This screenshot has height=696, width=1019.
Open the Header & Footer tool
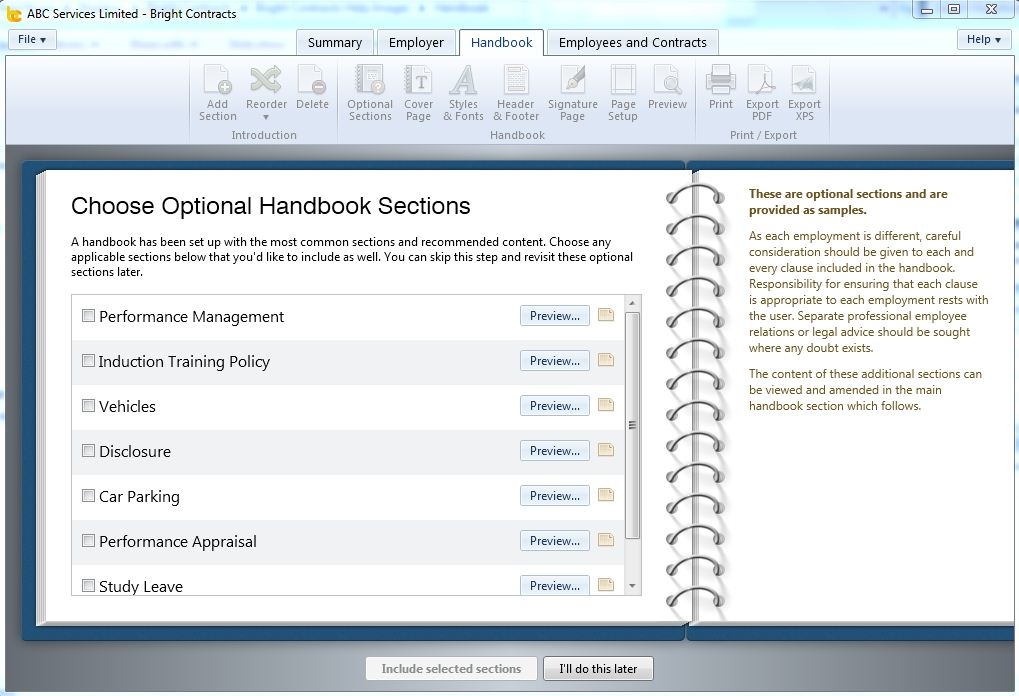tap(516, 93)
